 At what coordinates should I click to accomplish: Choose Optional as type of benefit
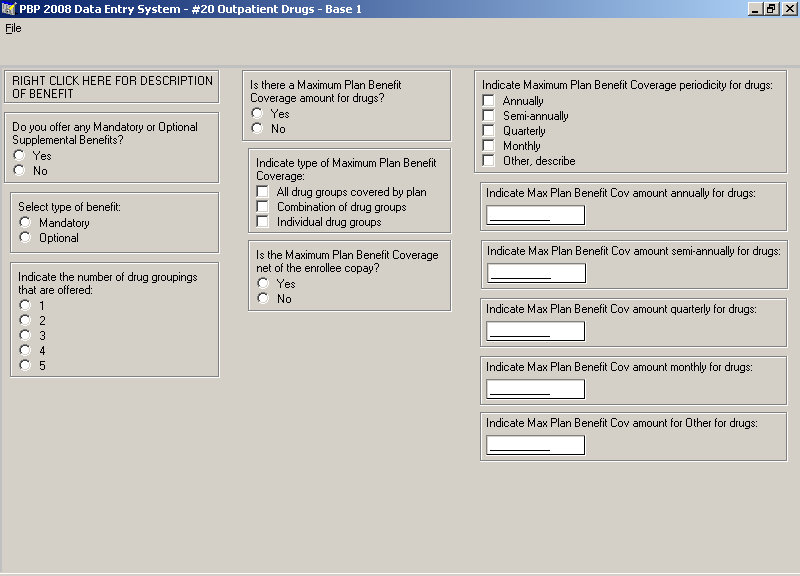pos(25,237)
